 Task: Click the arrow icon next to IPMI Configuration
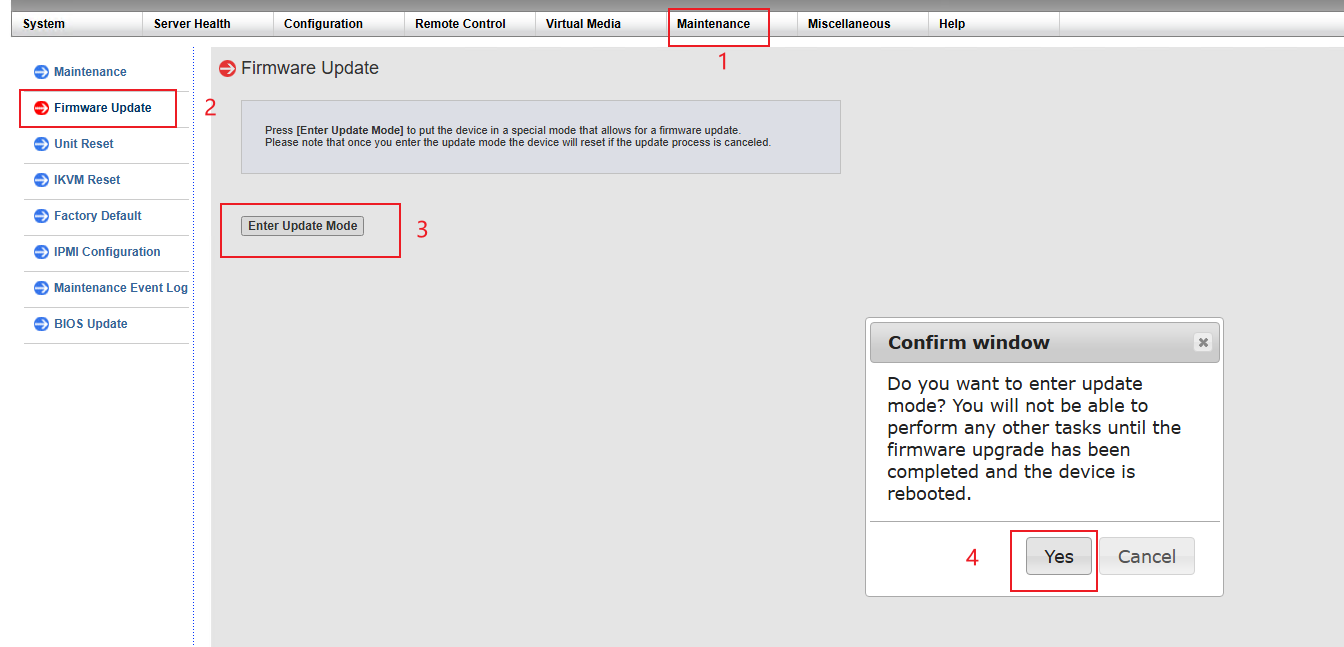pos(41,252)
